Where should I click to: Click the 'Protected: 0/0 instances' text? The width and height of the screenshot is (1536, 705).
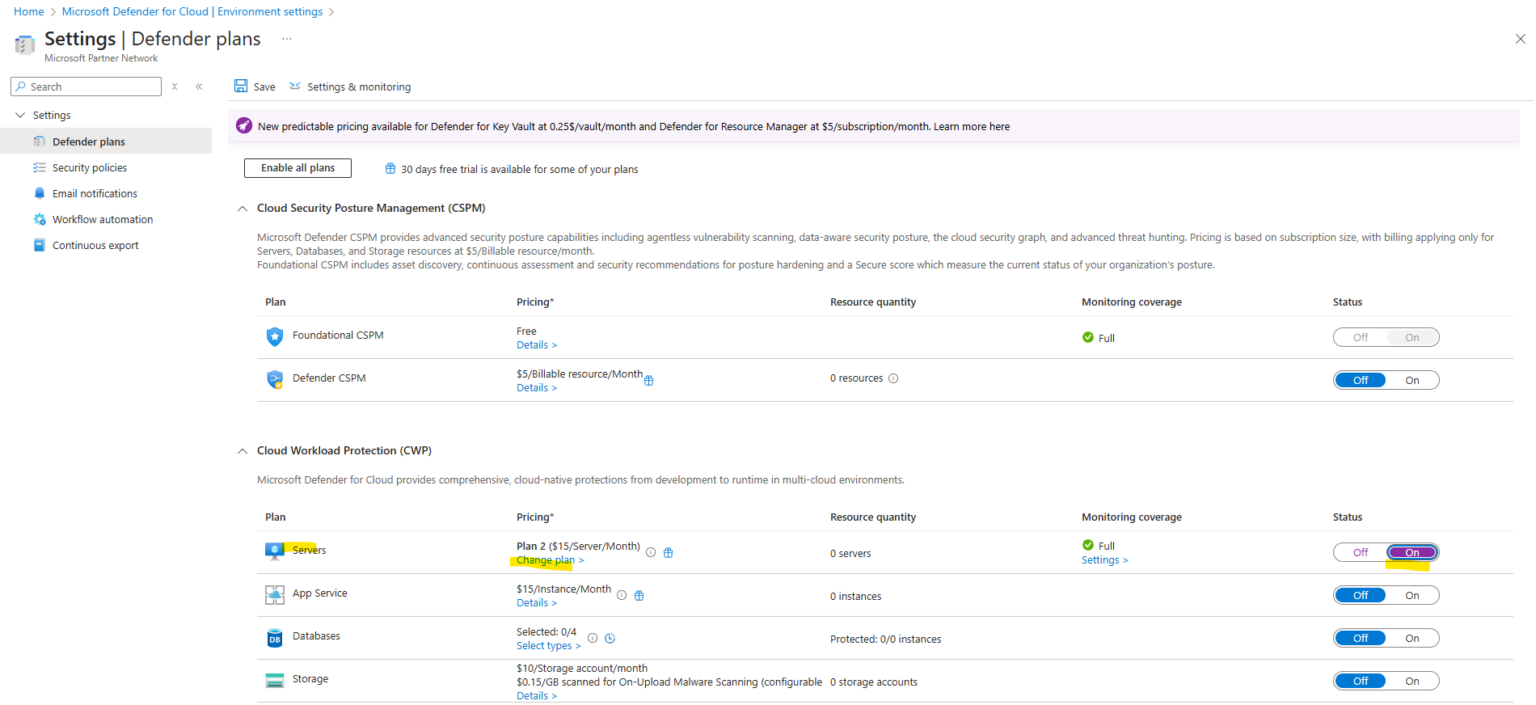coord(885,639)
